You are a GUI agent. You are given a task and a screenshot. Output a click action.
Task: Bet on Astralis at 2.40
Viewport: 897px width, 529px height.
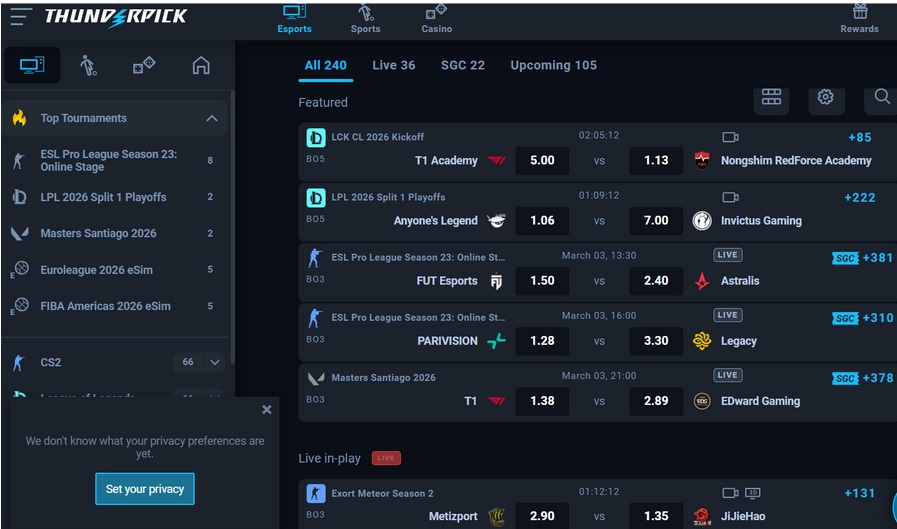click(656, 281)
